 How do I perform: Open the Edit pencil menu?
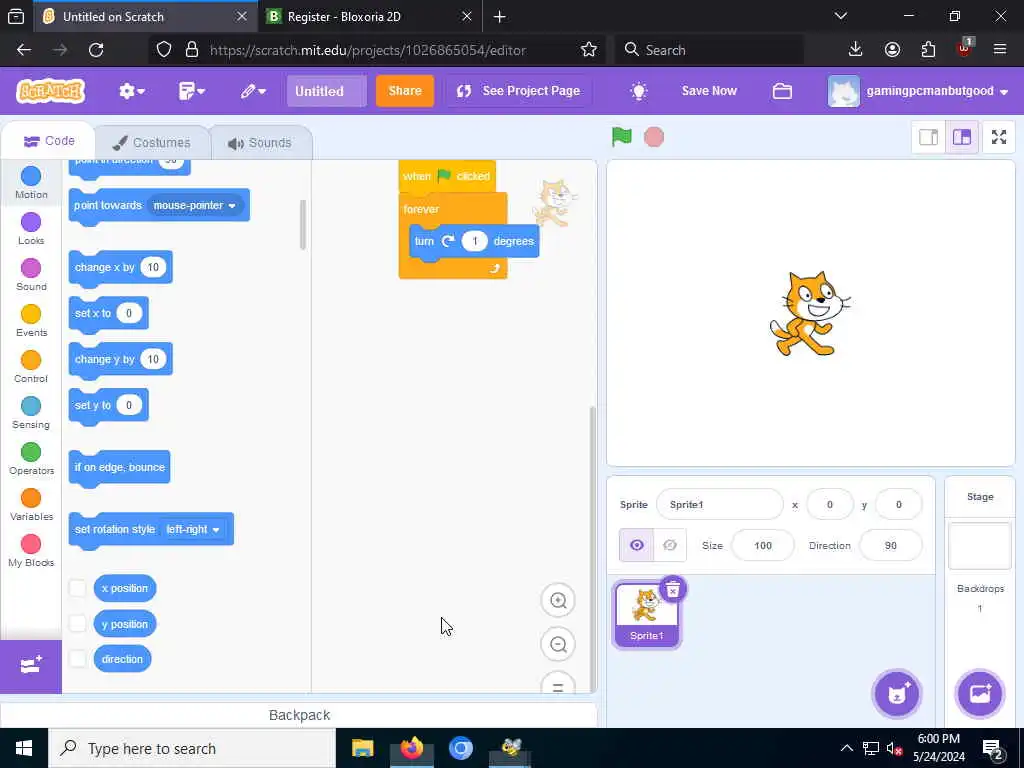253,91
